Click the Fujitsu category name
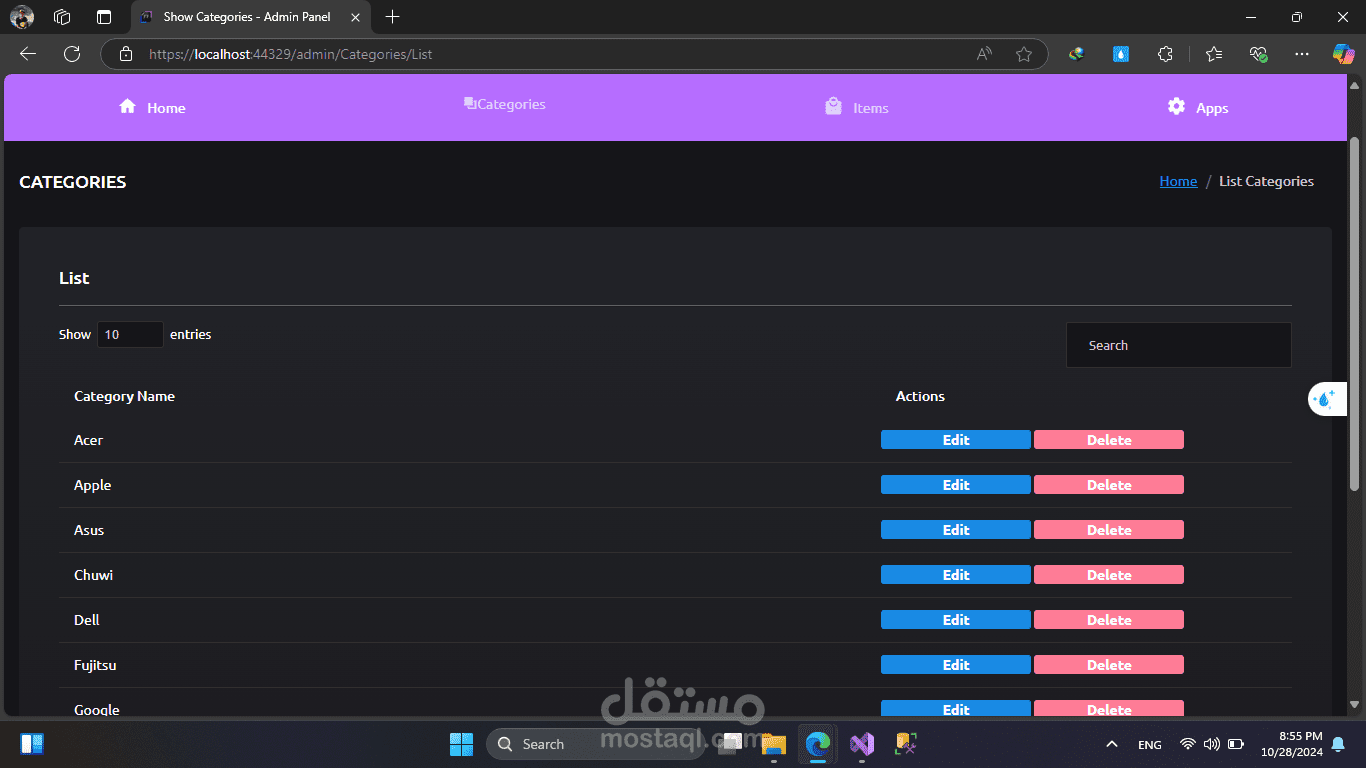The image size is (1366, 768). pyautogui.click(x=95, y=665)
